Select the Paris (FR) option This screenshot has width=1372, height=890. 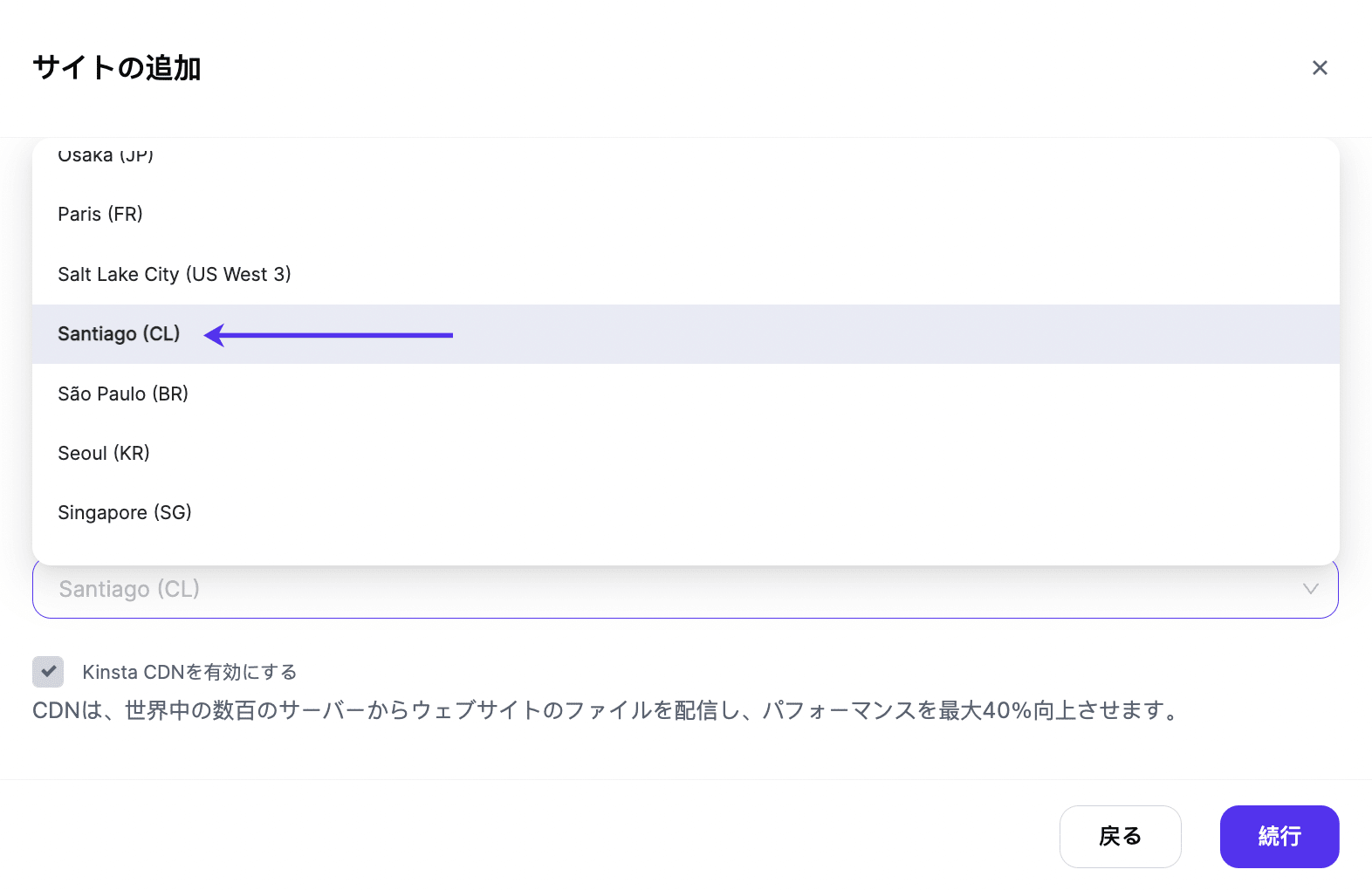tap(100, 214)
